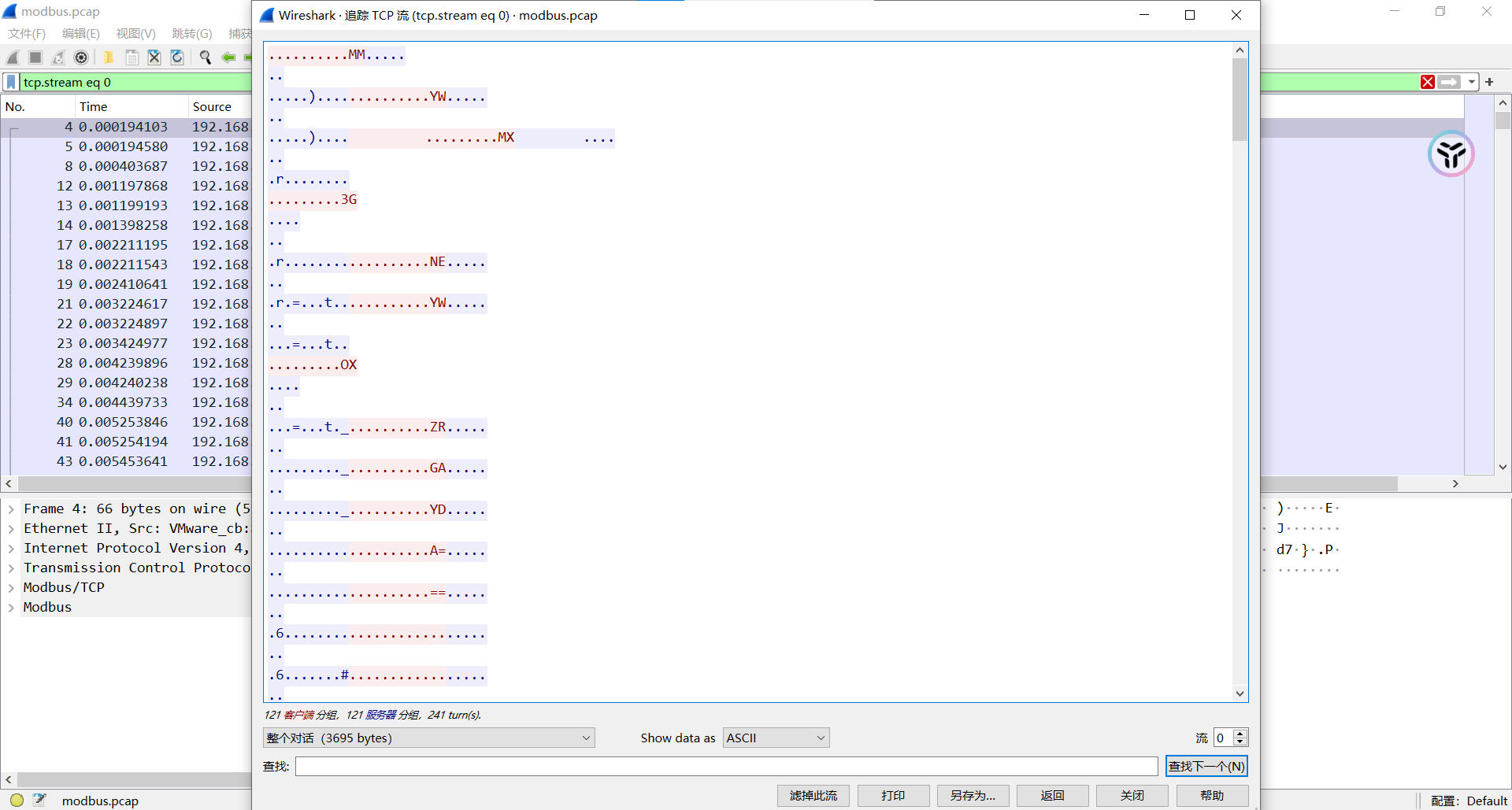Viewport: 1512px width, 810px height.
Task: Click the stream content scrollbar down arrow
Action: (1240, 693)
